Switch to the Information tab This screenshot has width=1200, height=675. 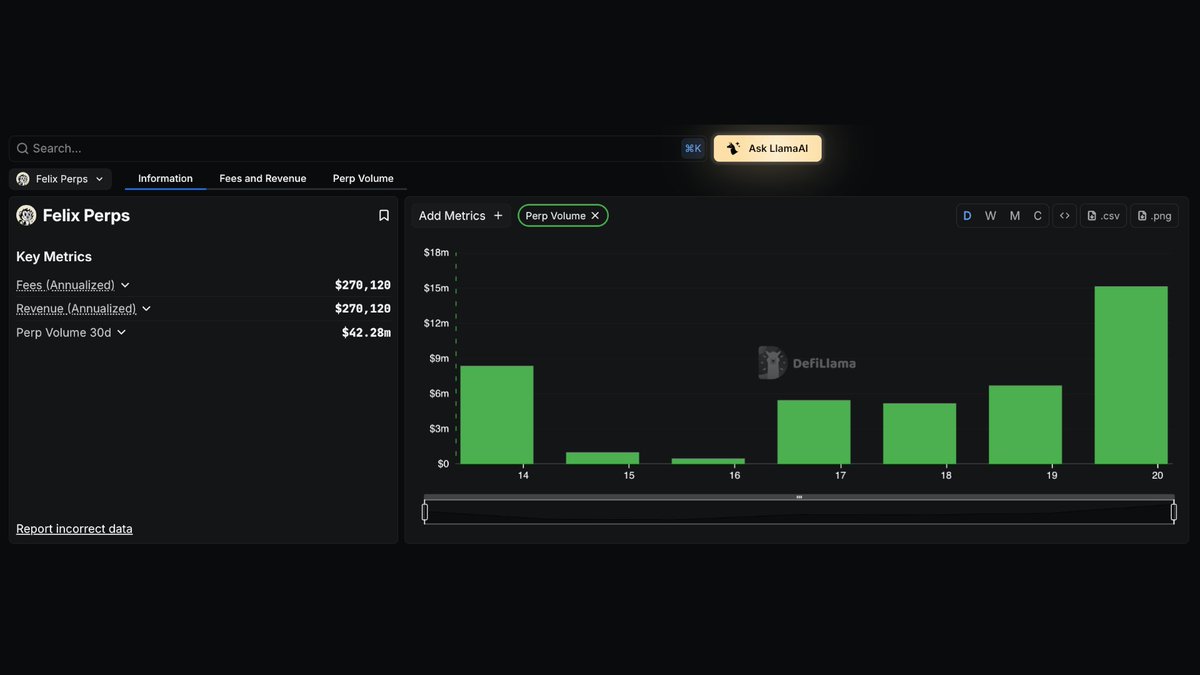point(165,178)
